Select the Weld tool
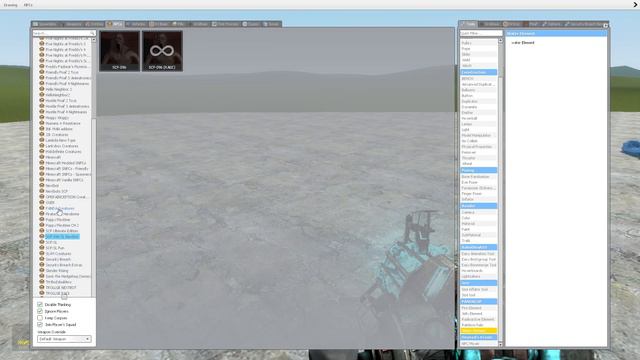The image size is (640, 360). click(478, 60)
